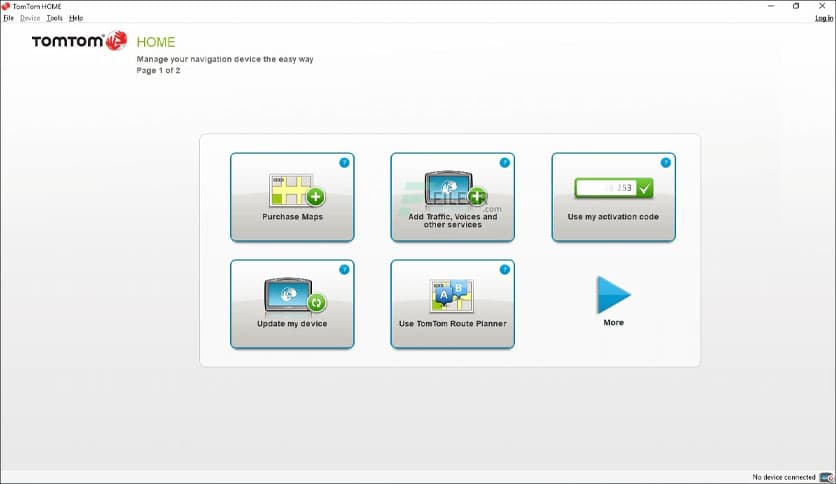836x484 pixels.
Task: Open the File menu
Action: click(9, 18)
